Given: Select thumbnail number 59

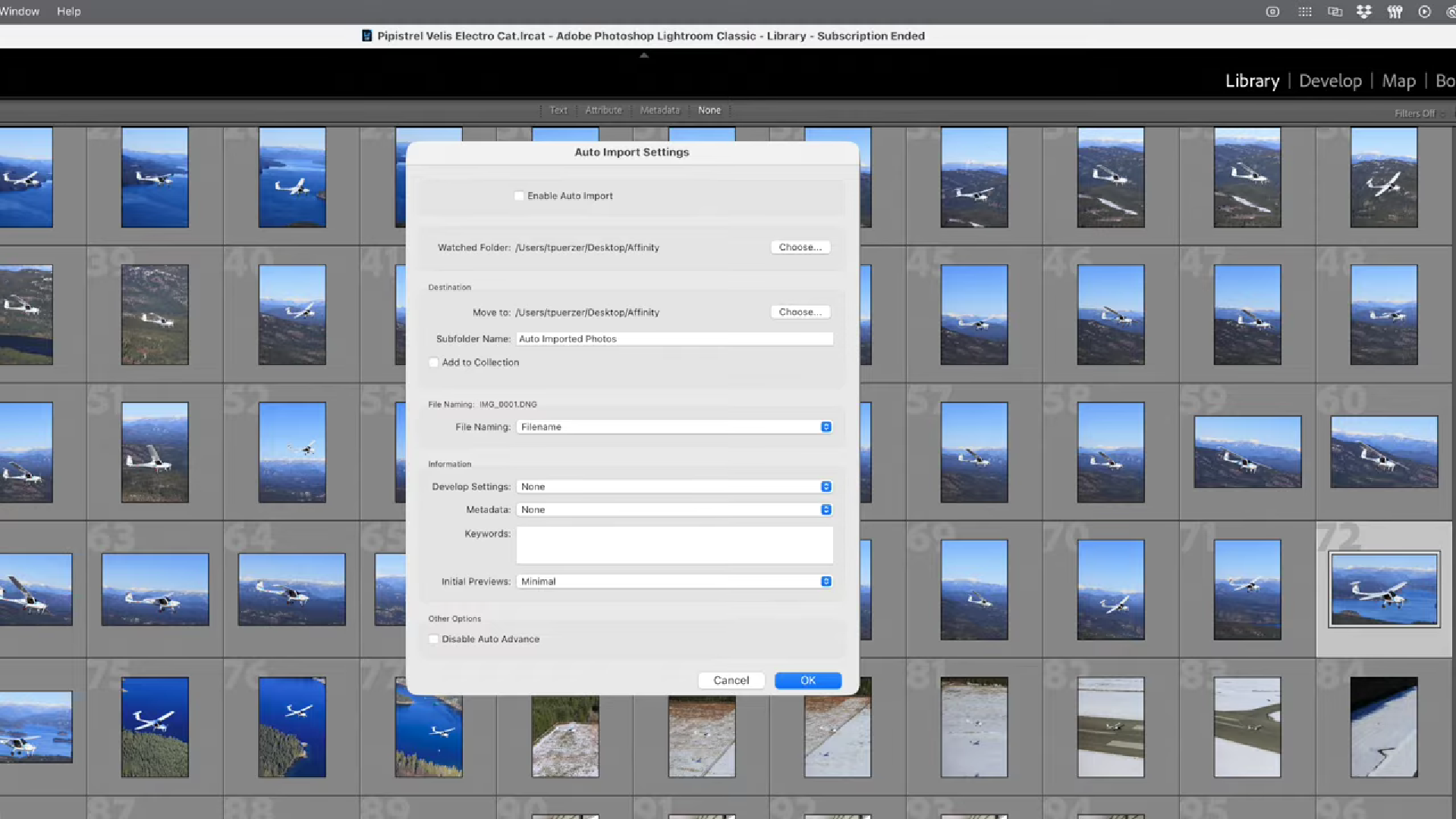Looking at the screenshot, I should point(1247,452).
